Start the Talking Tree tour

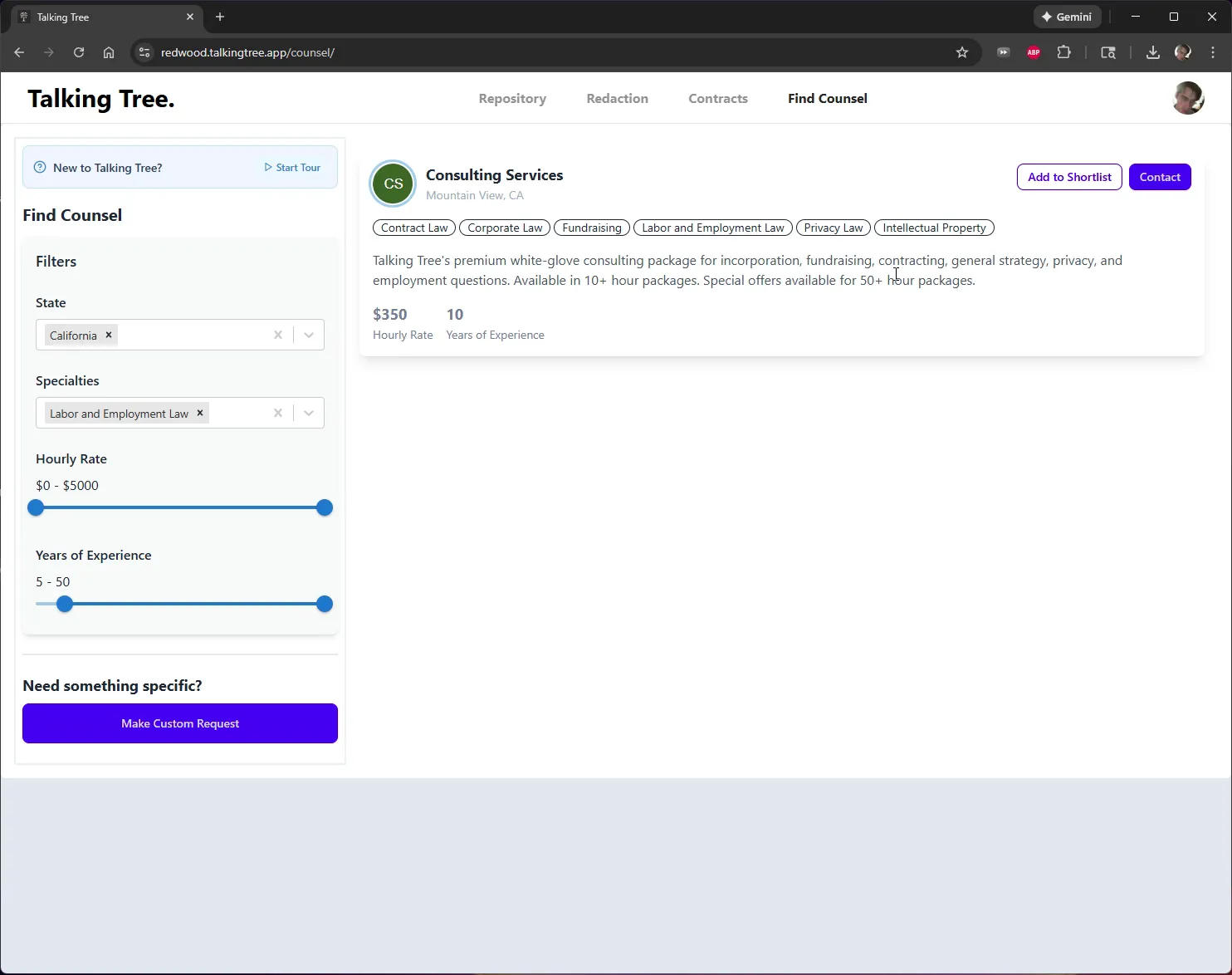[x=292, y=167]
